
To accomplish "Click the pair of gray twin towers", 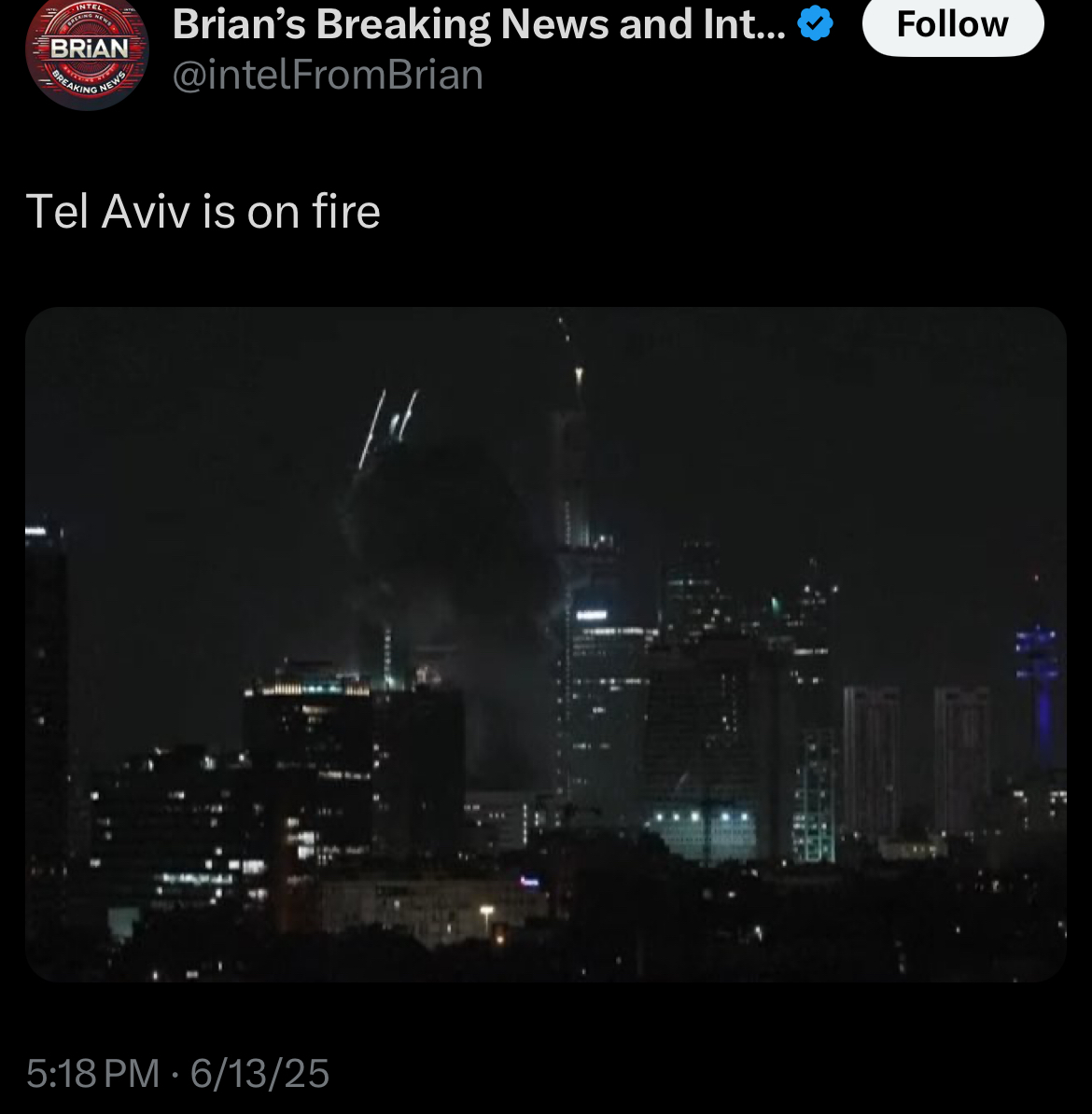I will [x=916, y=760].
